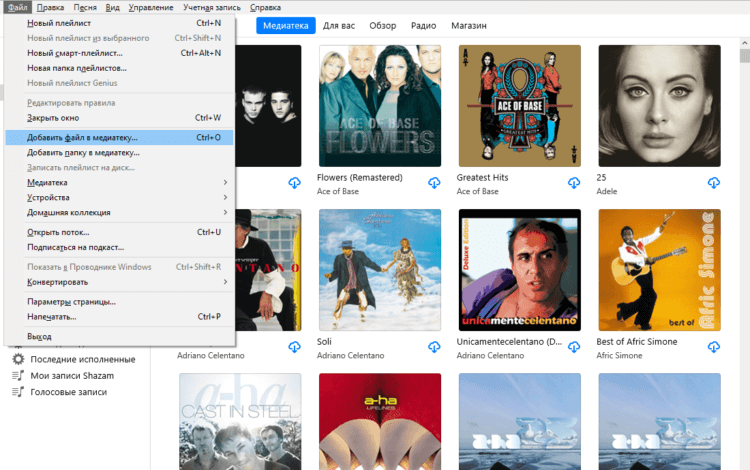Select Напечатать menu entry
Viewport: 750px width, 470px height.
119,317
